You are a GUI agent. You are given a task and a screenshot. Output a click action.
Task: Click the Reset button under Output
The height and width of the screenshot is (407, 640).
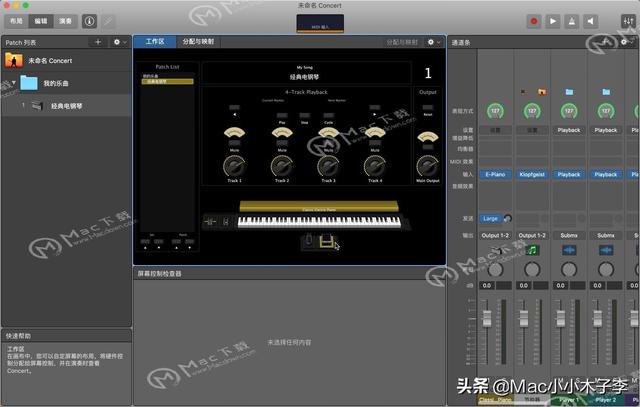click(428, 108)
